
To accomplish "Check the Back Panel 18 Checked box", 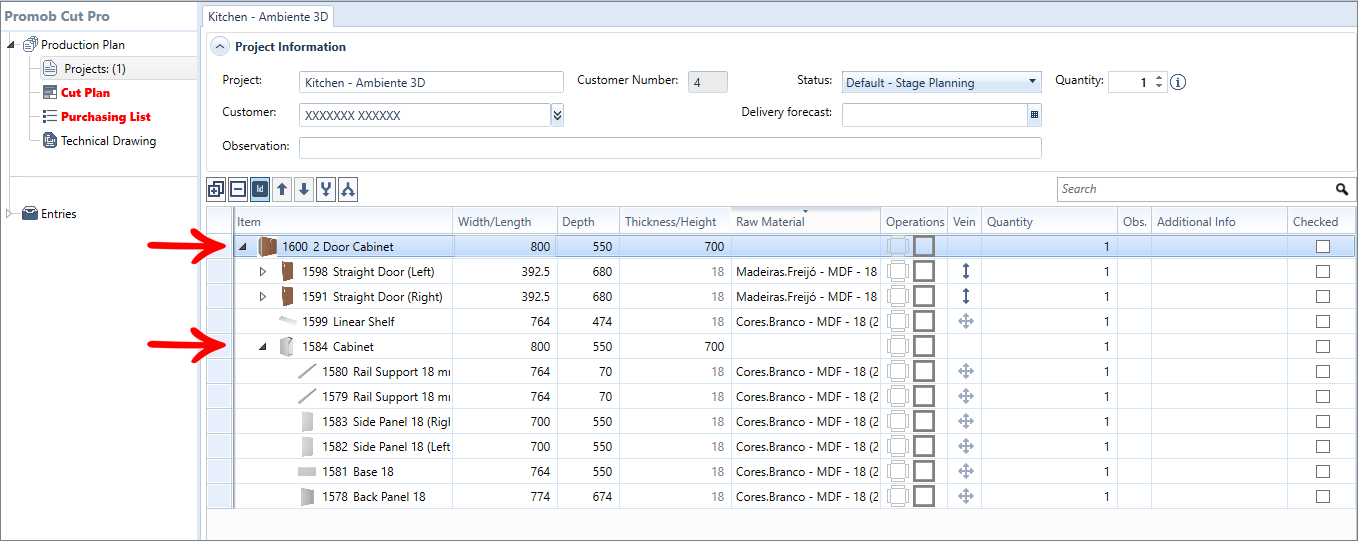I will click(1323, 496).
